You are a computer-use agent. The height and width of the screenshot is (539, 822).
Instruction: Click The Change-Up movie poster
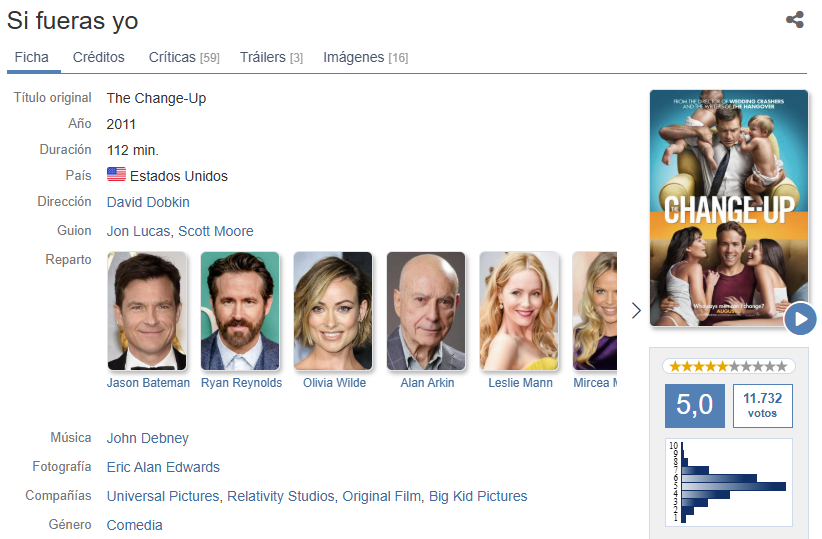729,208
